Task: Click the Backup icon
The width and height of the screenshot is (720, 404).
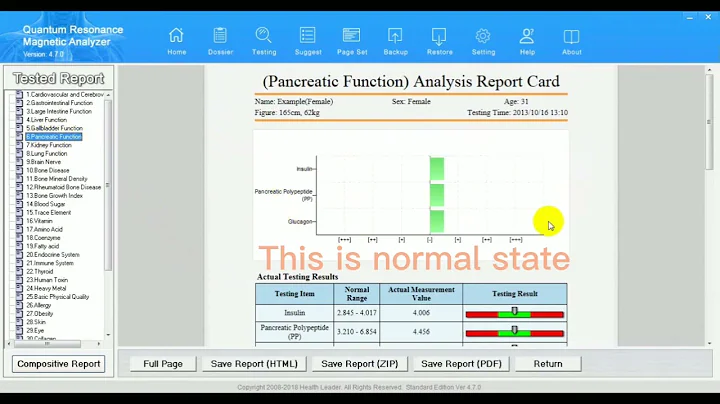Action: click(395, 36)
